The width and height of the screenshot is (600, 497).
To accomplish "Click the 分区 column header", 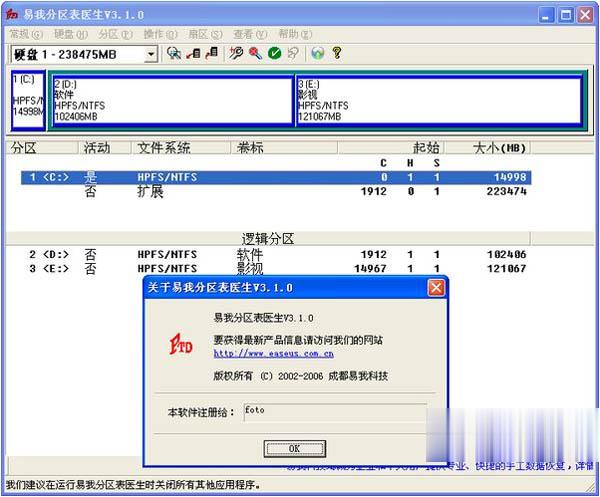I will click(x=42, y=148).
